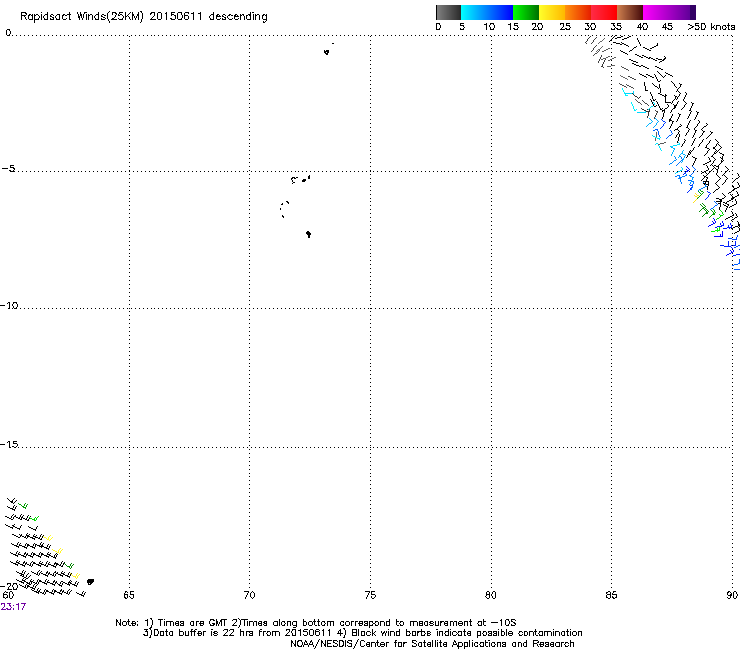
Task: Click the gray 0-5 knots color swatch
Action: [x=449, y=12]
